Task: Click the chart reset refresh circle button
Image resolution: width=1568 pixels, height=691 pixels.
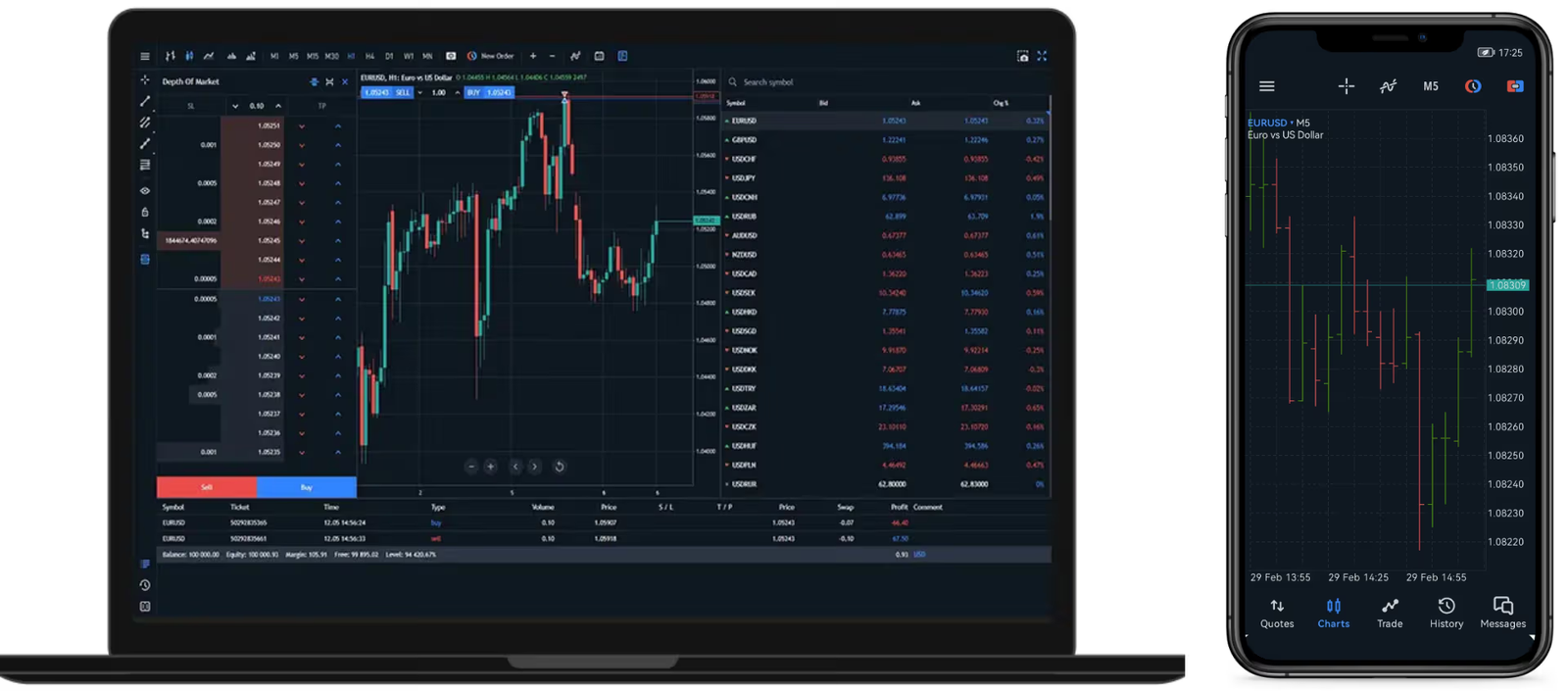Action: tap(560, 467)
